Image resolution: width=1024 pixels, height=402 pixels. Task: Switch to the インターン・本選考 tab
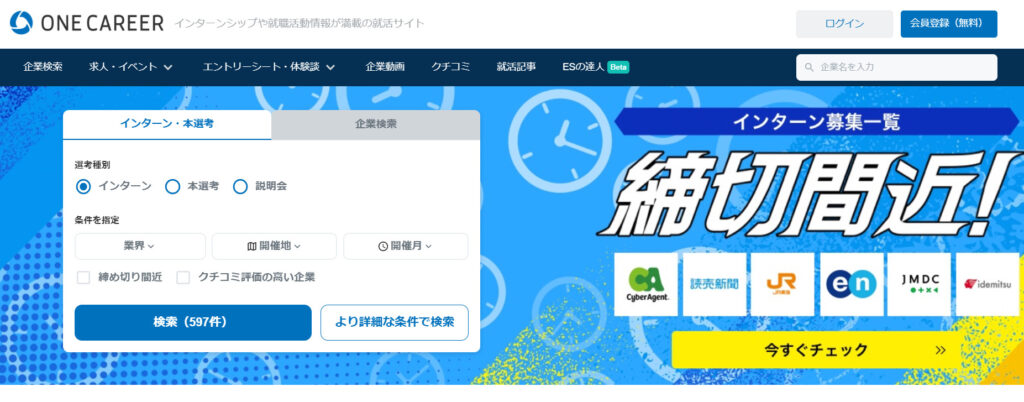(x=167, y=124)
